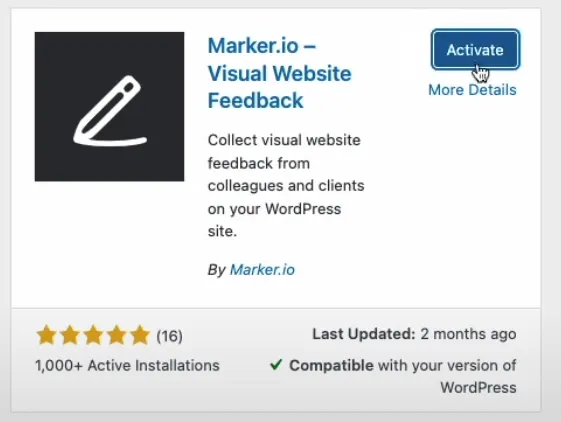Click the fourth rating star

pyautogui.click(x=117, y=335)
